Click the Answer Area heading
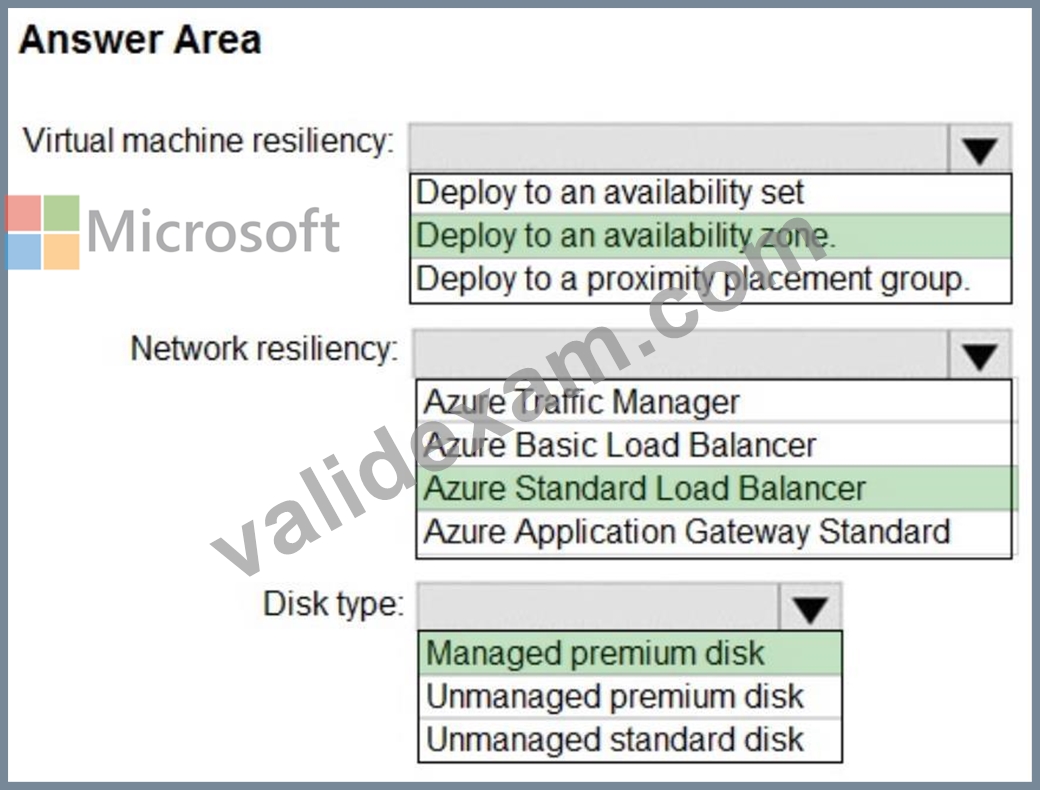This screenshot has width=1040, height=790. 140,40
